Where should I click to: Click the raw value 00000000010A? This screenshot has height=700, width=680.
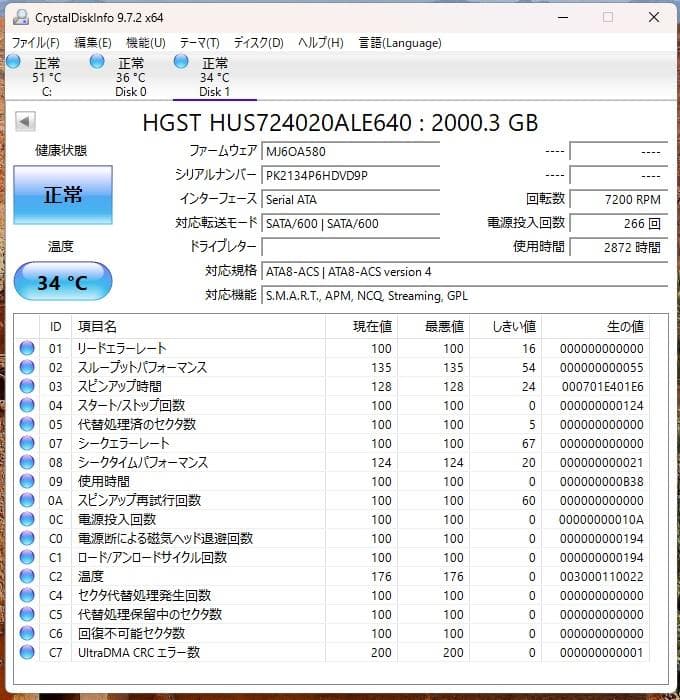pos(601,519)
